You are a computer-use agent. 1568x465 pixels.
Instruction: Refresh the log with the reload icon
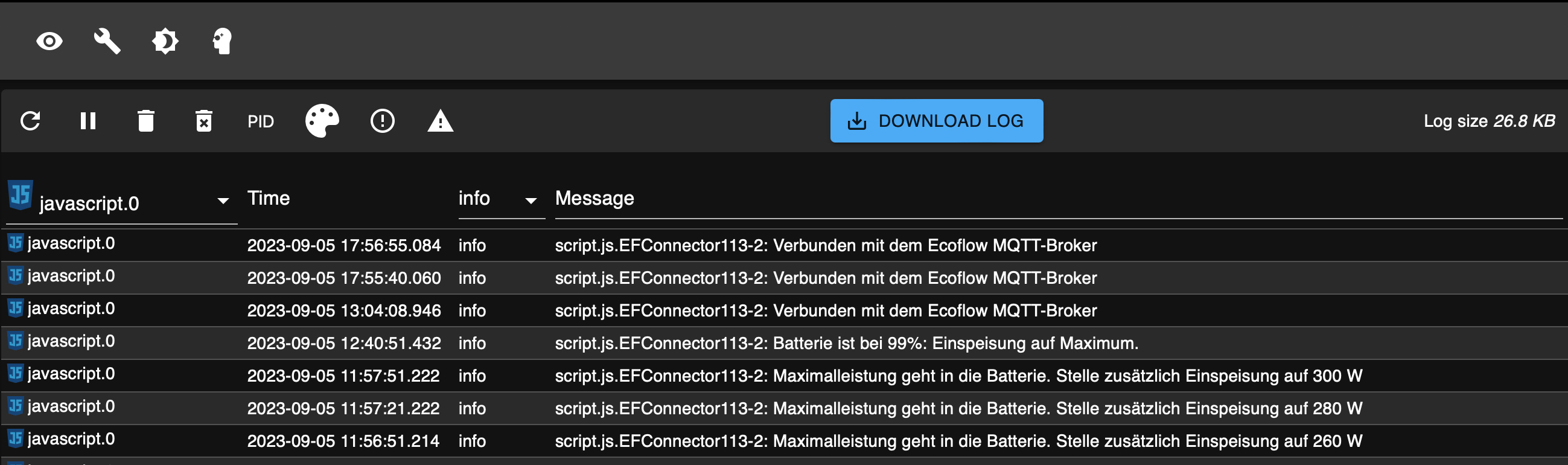click(30, 121)
